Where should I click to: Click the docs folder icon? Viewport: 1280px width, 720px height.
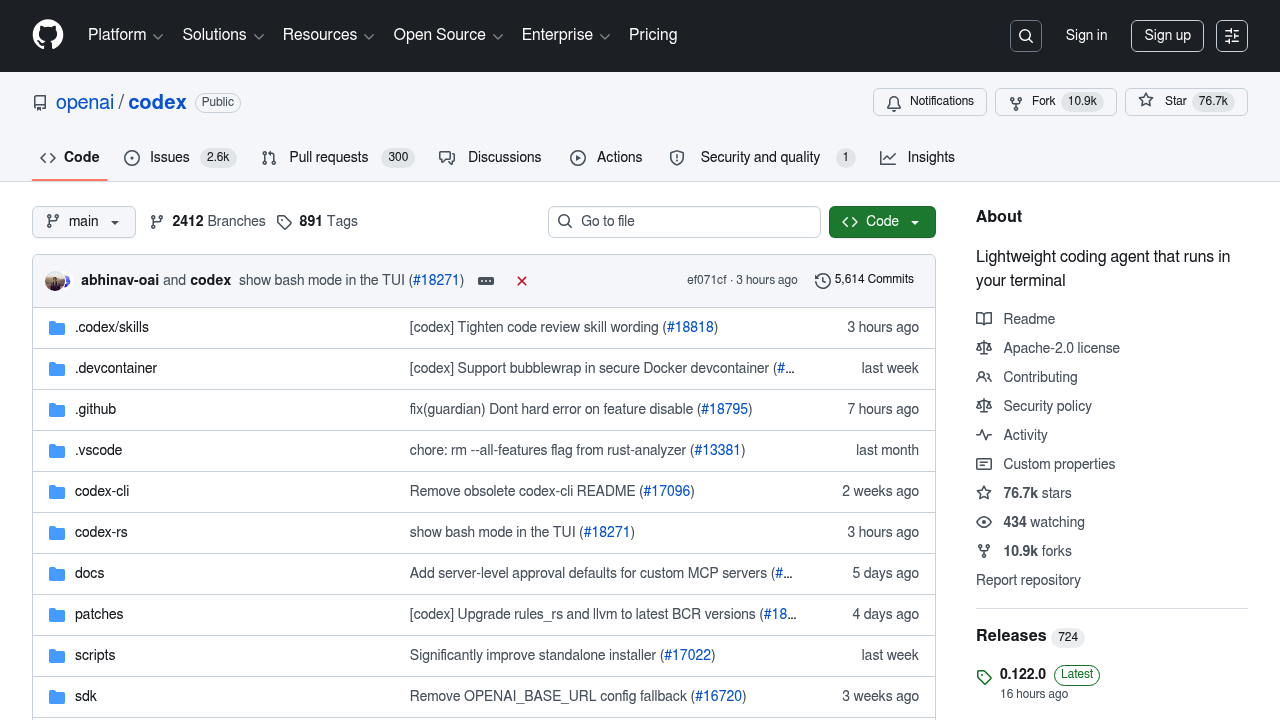[57, 573]
